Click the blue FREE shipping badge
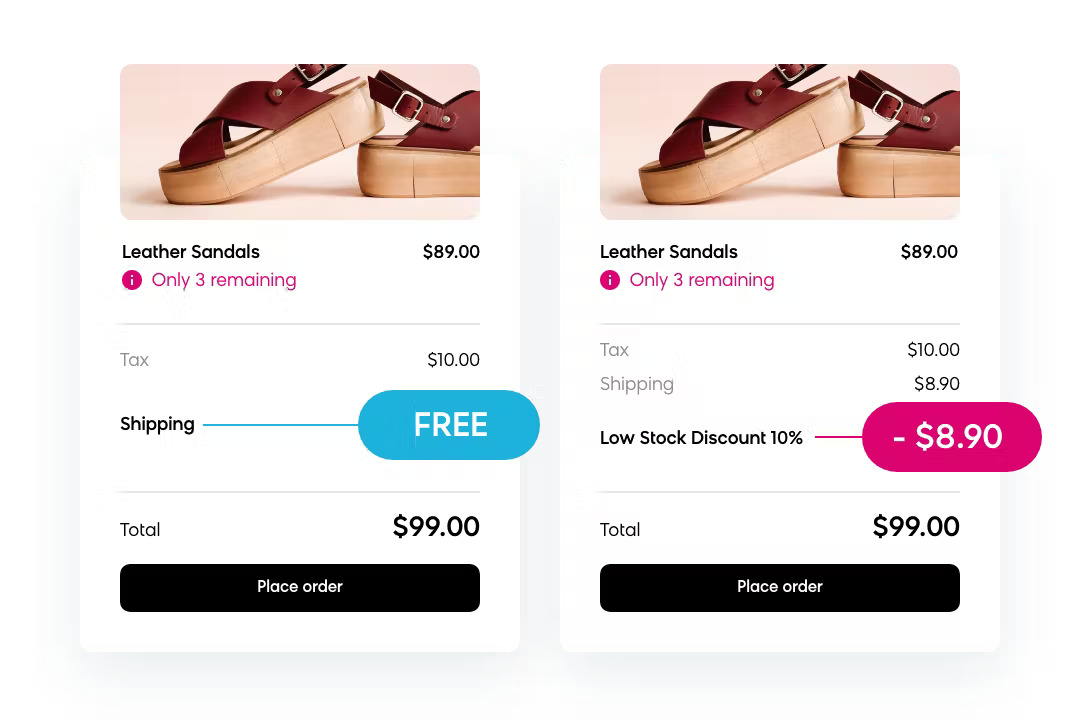The image size is (1080, 720). (449, 425)
